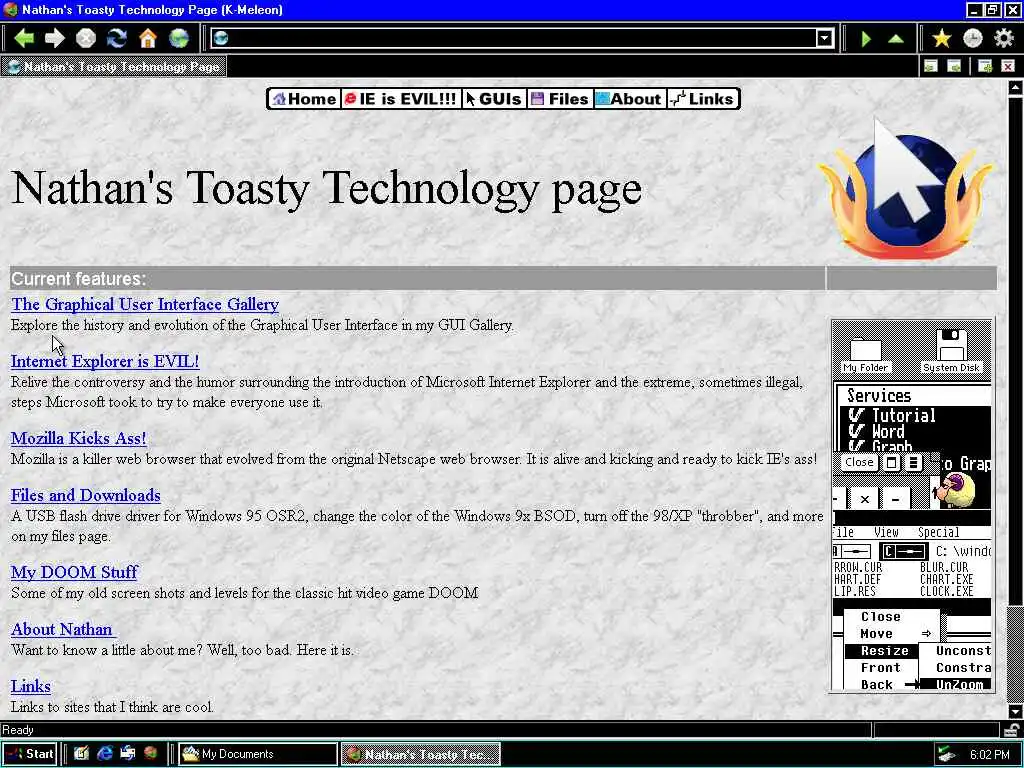Viewport: 1024px width, 768px height.
Task: Open bookmarks with the yellow star icon
Action: 942,39
